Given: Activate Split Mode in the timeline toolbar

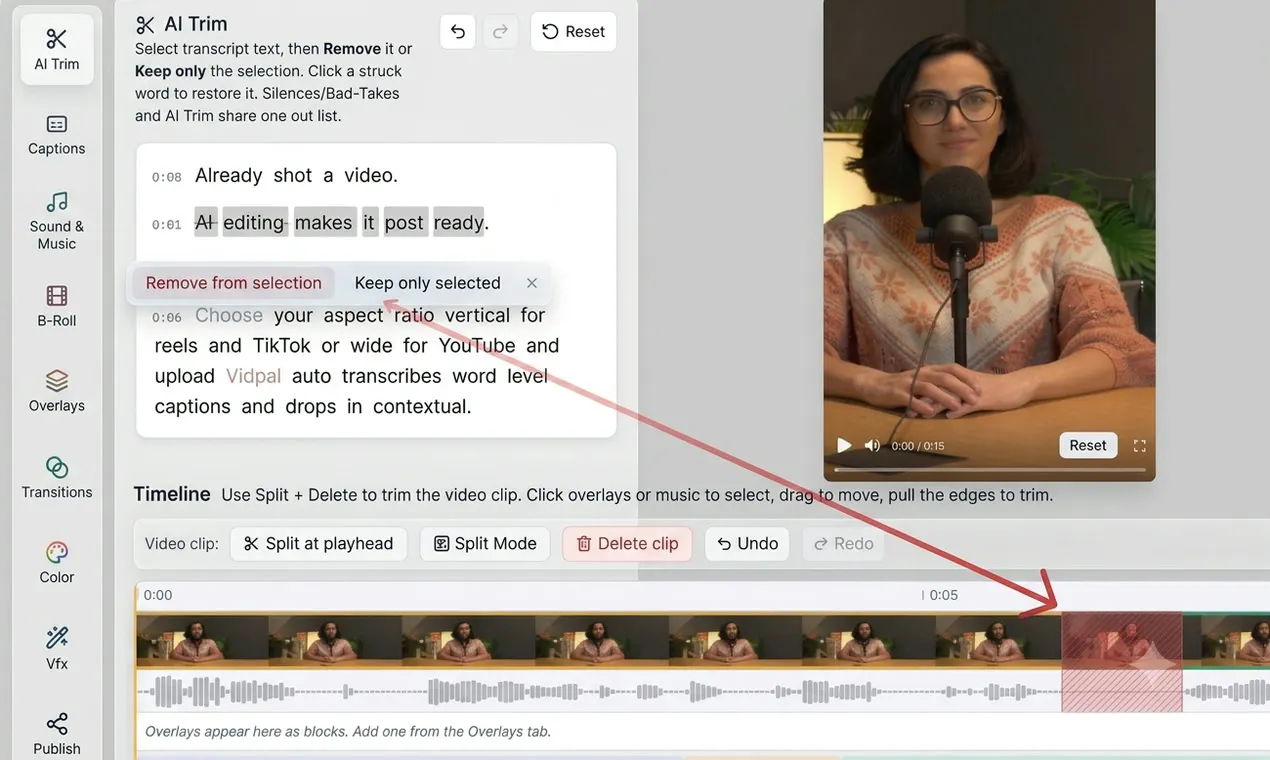Looking at the screenshot, I should pyautogui.click(x=485, y=544).
